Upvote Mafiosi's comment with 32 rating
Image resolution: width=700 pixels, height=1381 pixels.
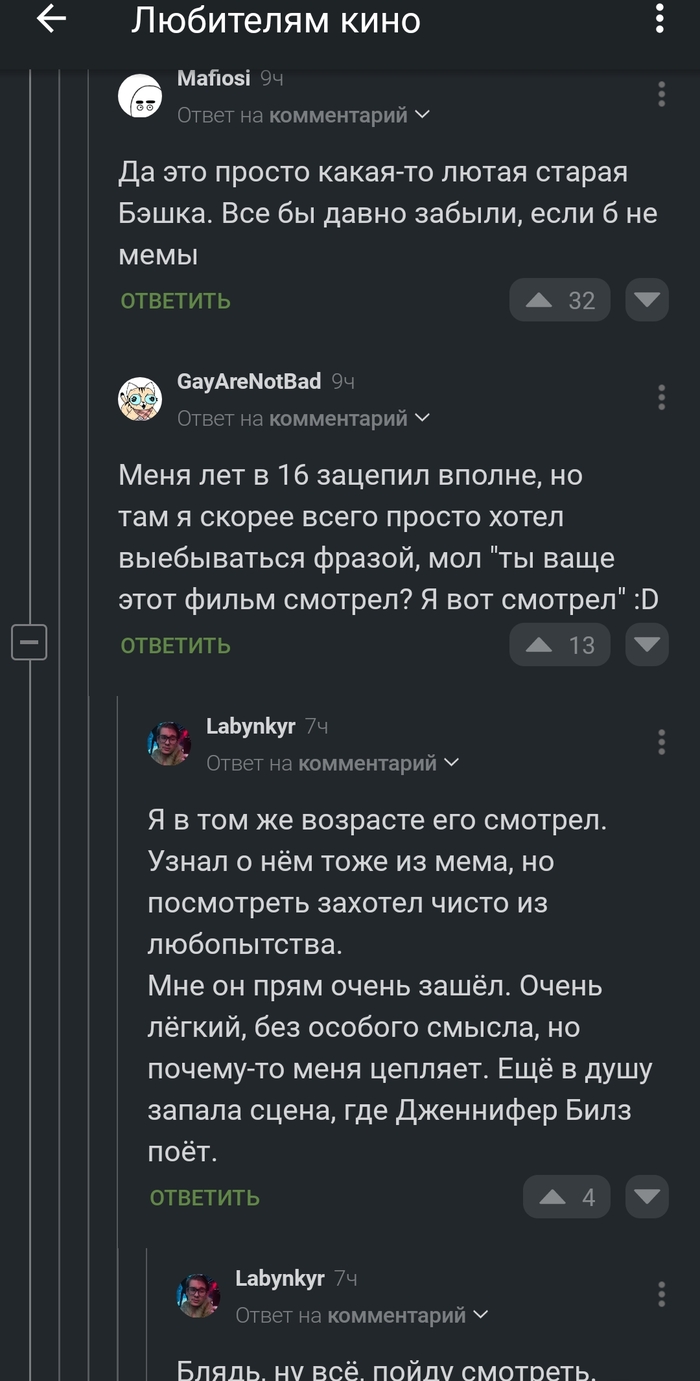point(540,300)
